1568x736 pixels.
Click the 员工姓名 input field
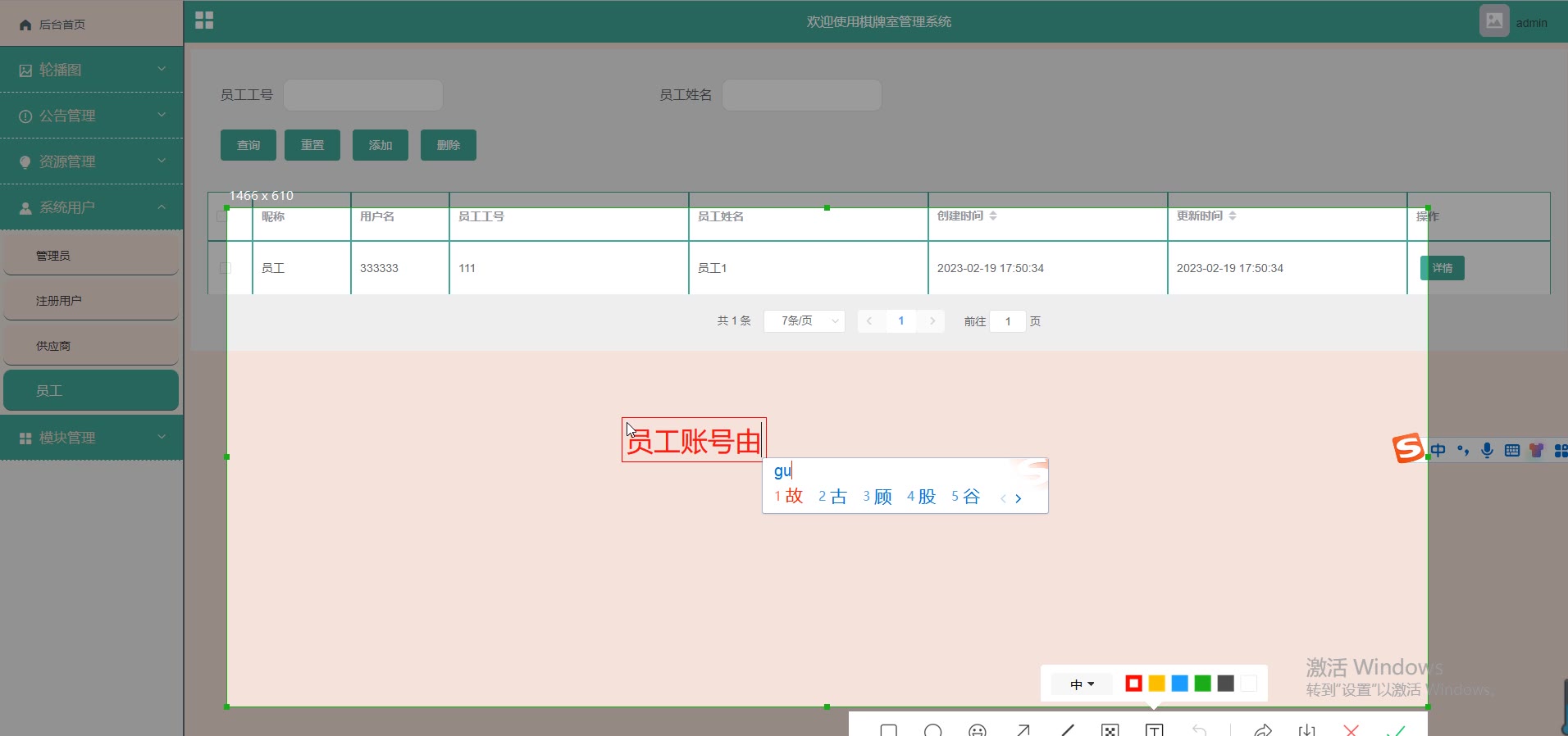pyautogui.click(x=801, y=95)
